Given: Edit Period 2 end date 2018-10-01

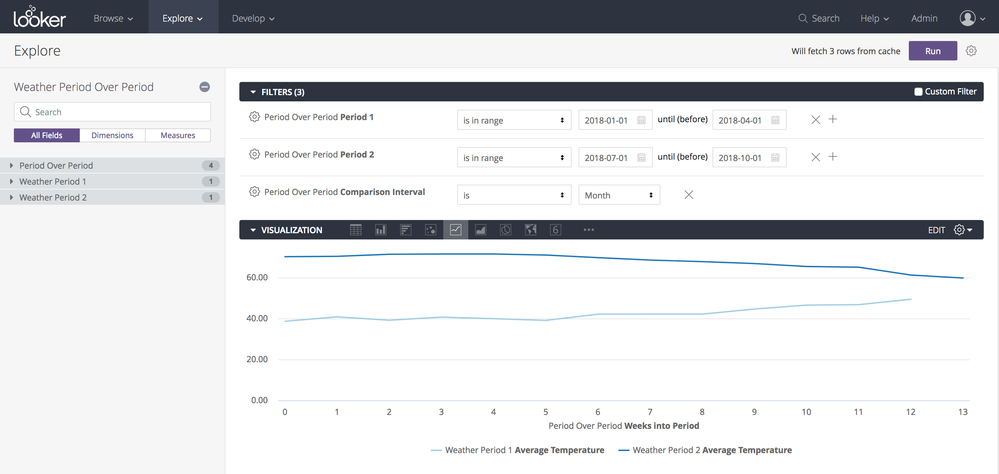Looking at the screenshot, I should pos(749,157).
